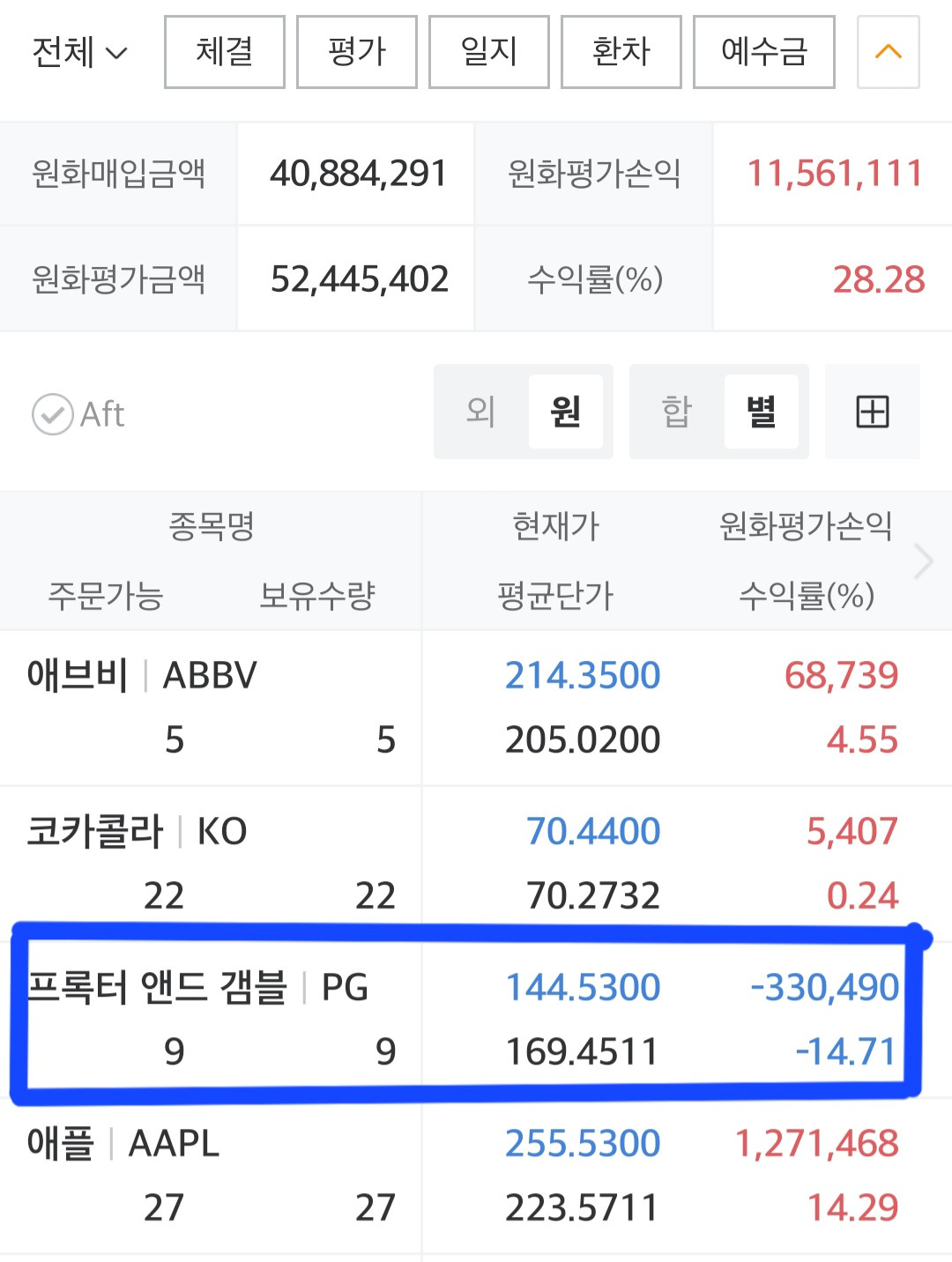This screenshot has width=952, height=1262.
Task: Tap KO return rate 0.24
Action: click(x=862, y=896)
